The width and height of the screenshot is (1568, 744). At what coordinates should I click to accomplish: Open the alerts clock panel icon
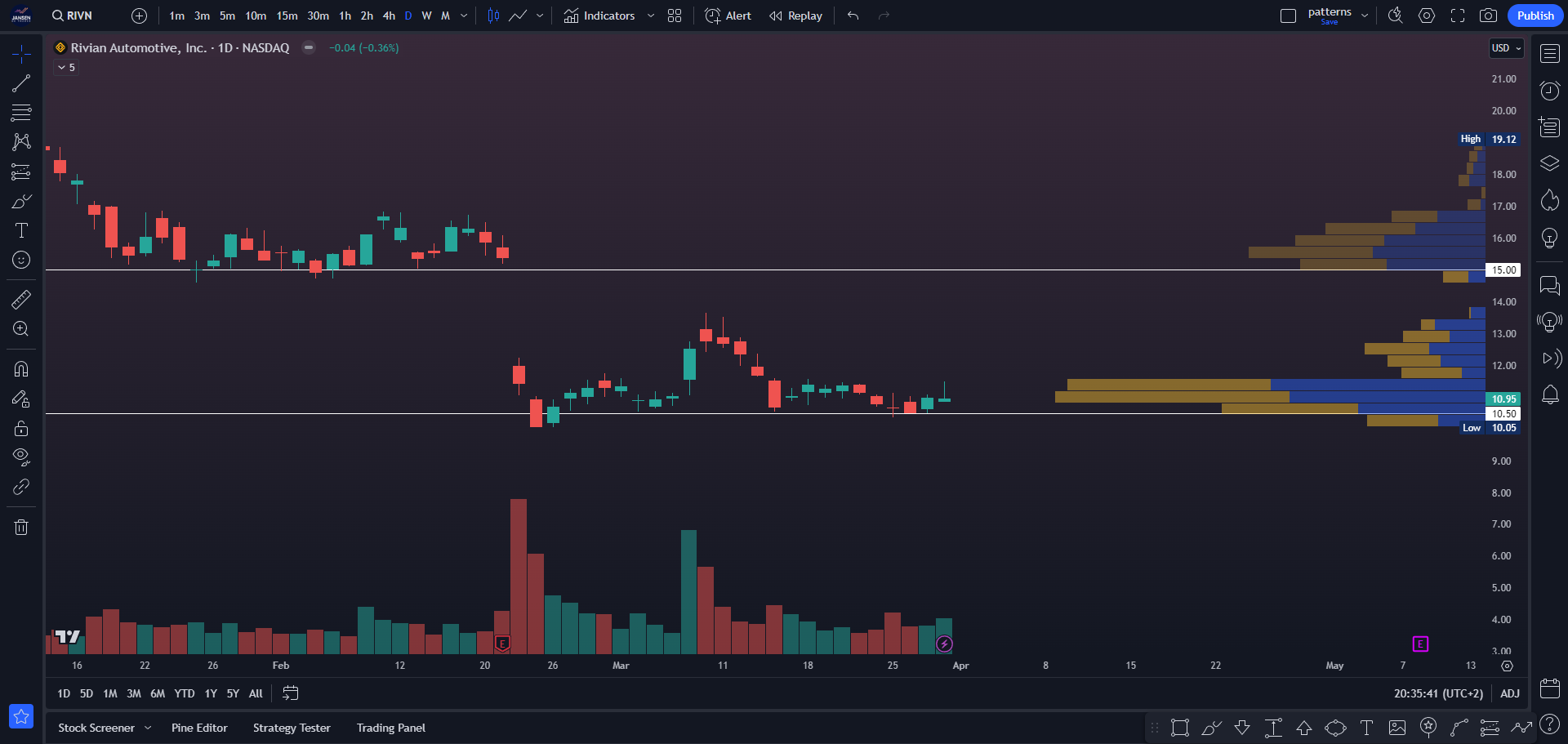click(1550, 91)
